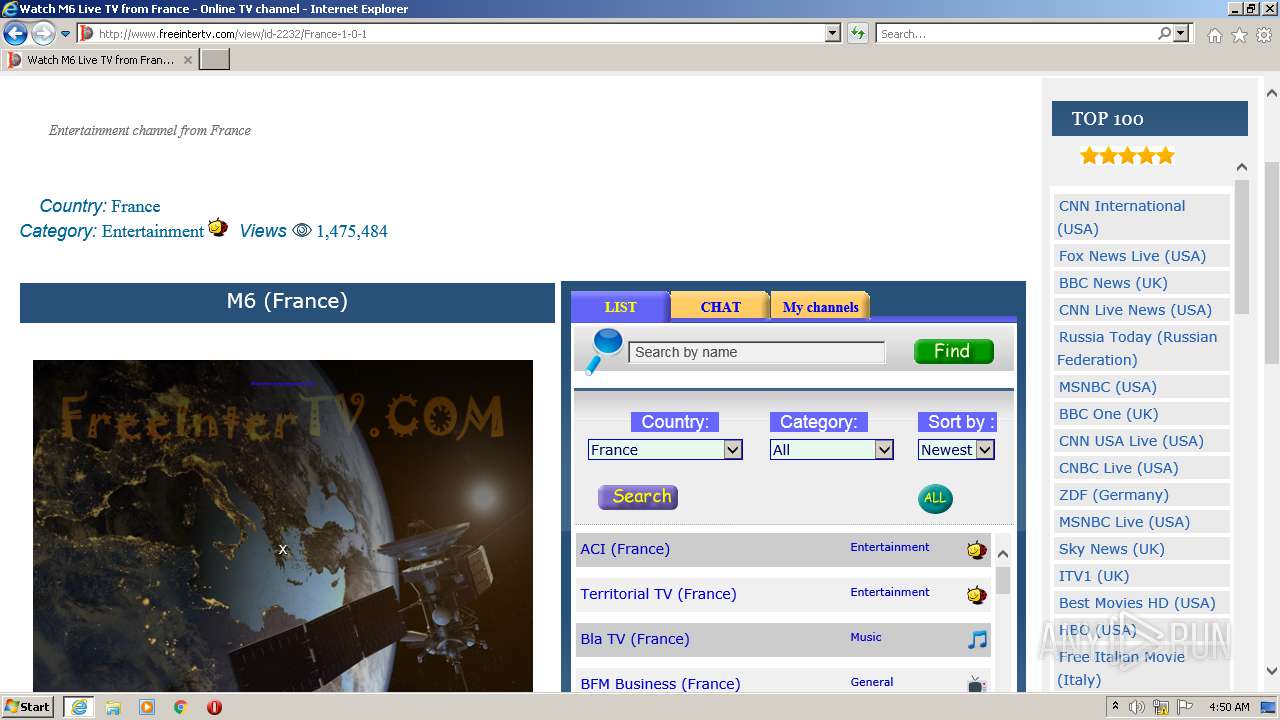This screenshot has height=720, width=1280.
Task: Expand the address bar history dropdown arrow
Action: pos(832,33)
